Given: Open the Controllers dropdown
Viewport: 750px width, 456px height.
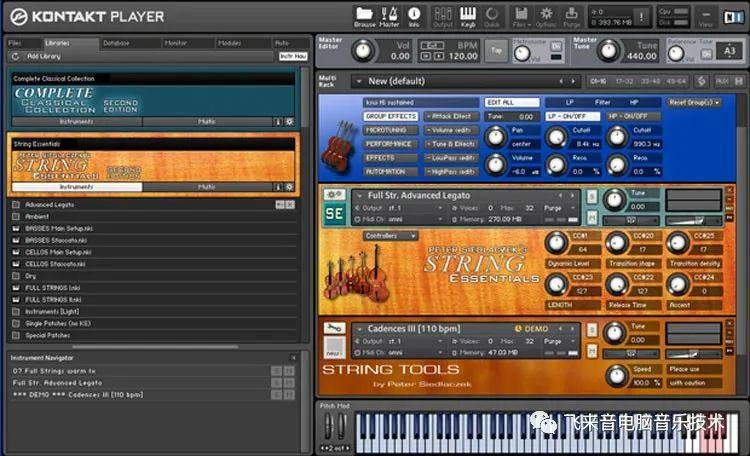Looking at the screenshot, I should pos(390,235).
